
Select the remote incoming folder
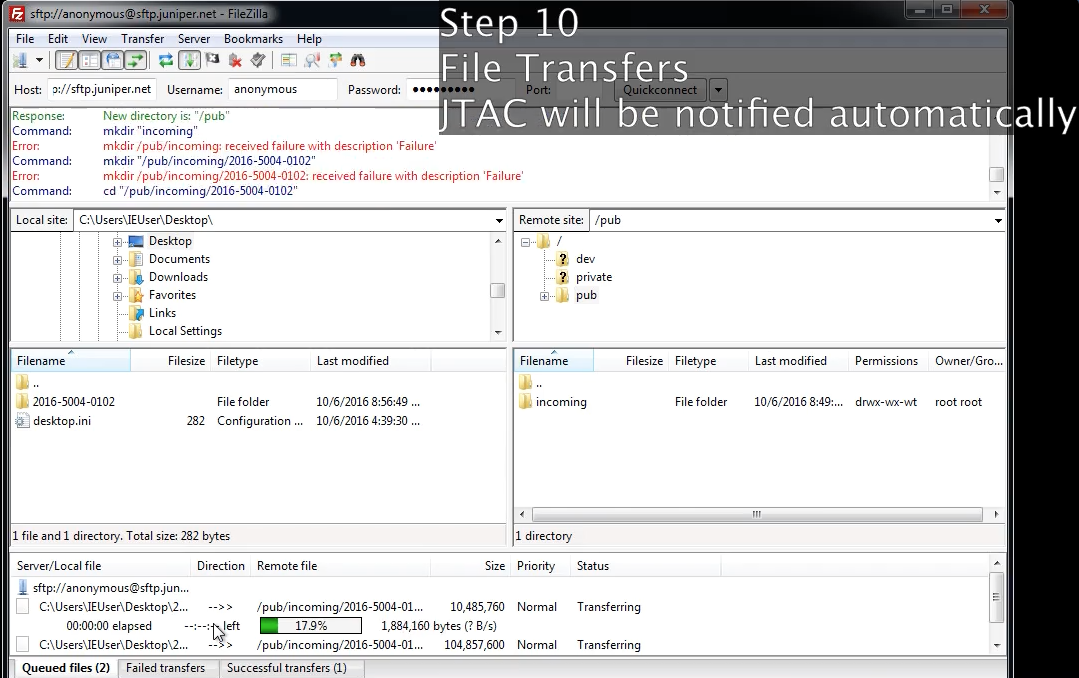[561, 402]
